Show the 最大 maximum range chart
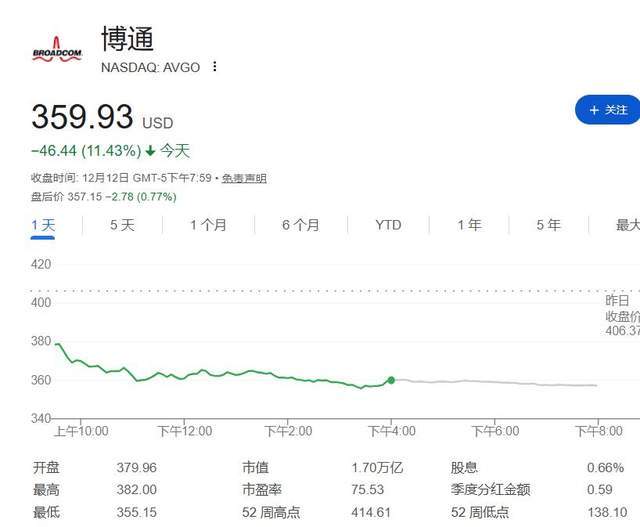This screenshot has width=640, height=527. [627, 225]
